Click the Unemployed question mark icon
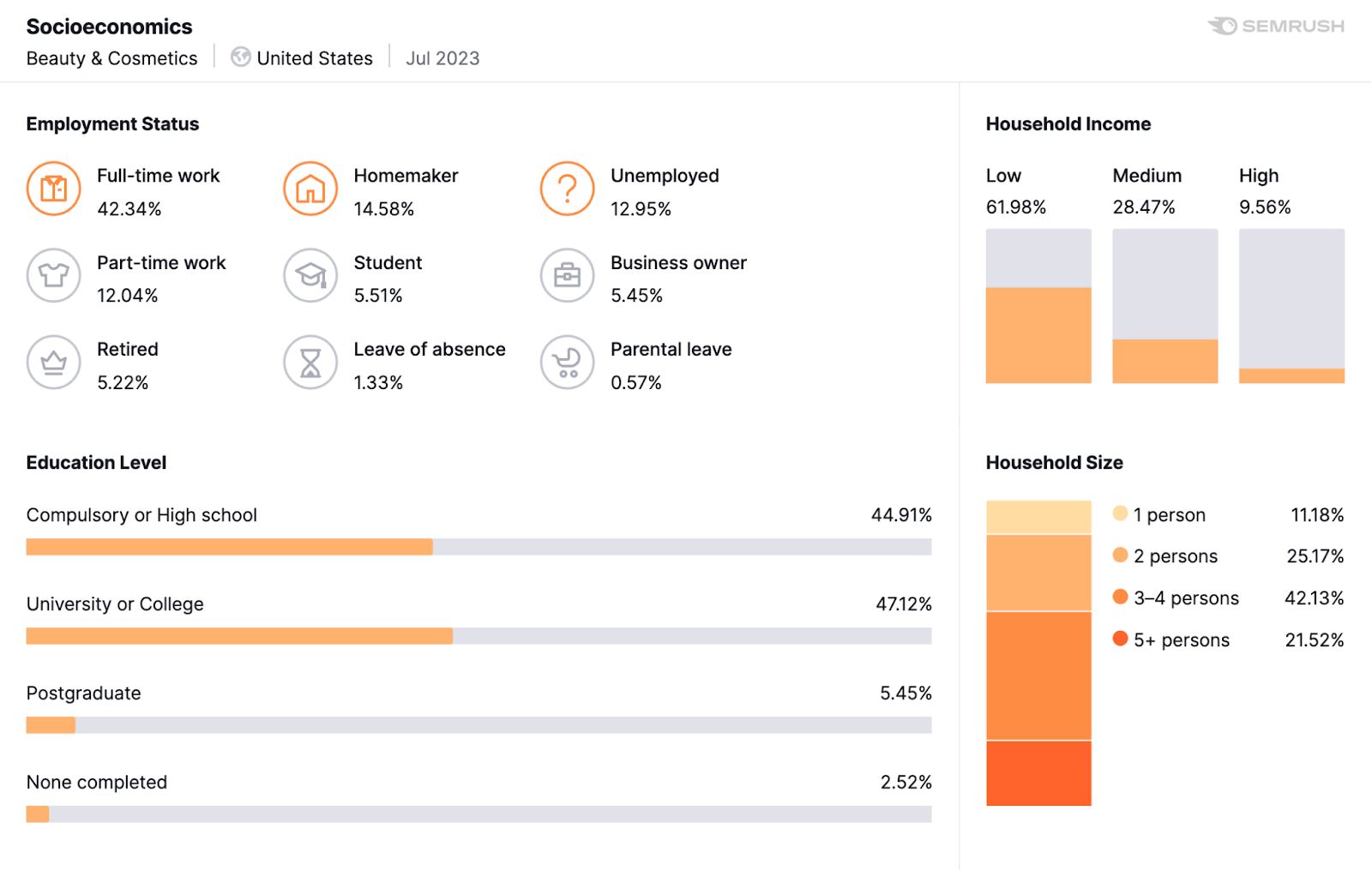1372x870 pixels. tap(567, 189)
